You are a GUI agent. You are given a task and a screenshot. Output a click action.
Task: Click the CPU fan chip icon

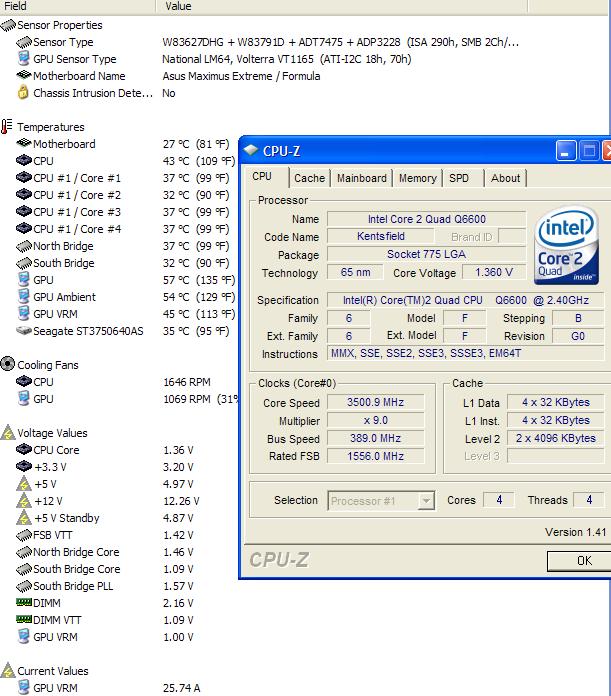[x=24, y=381]
